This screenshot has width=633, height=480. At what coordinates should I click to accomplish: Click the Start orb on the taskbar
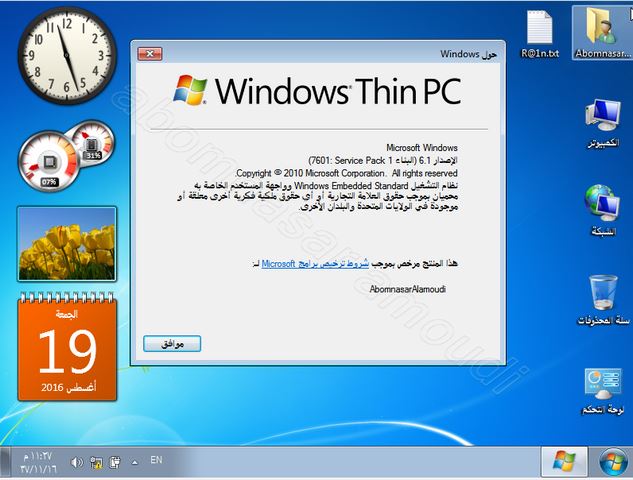coord(613,463)
